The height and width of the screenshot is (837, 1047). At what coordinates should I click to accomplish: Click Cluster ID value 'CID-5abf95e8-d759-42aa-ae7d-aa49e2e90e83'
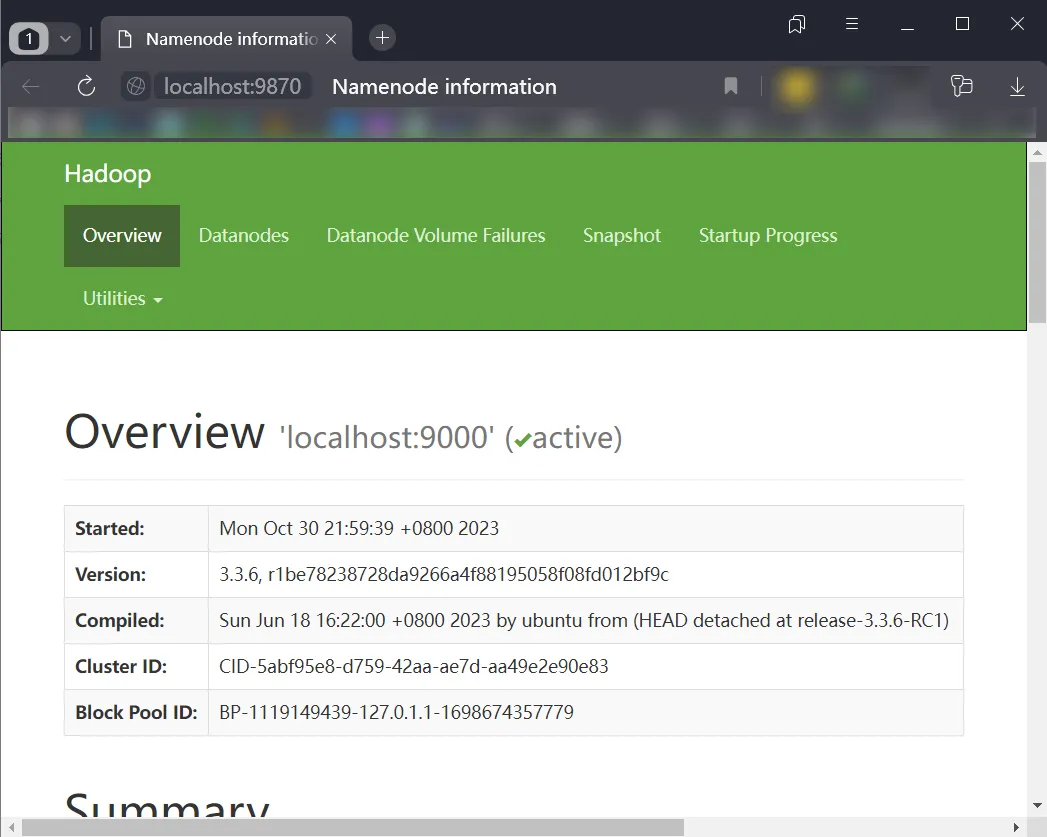(414, 667)
